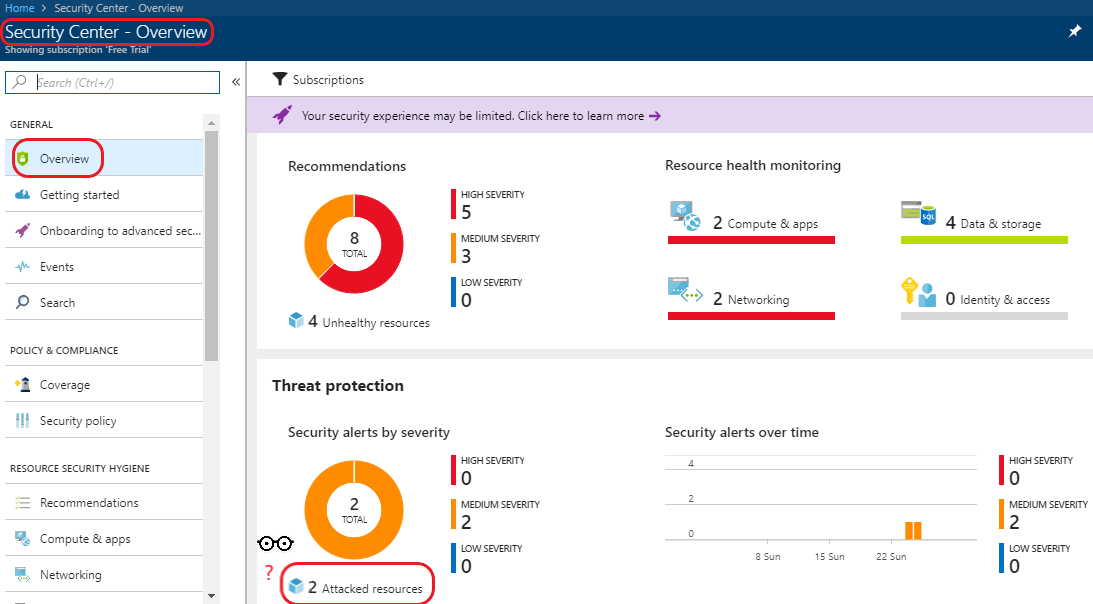Click the Unhealthy resources cube icon

coord(296,320)
